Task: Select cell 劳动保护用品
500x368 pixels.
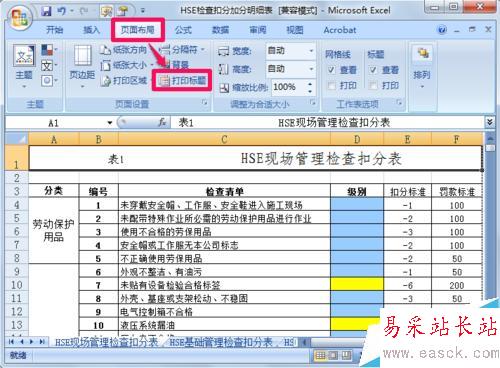Action: click(x=53, y=230)
